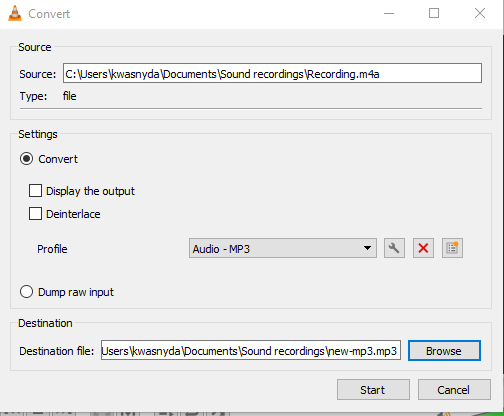The height and width of the screenshot is (416, 504).
Task: Toggle the Deinterlace checkbox
Action: coord(35,214)
